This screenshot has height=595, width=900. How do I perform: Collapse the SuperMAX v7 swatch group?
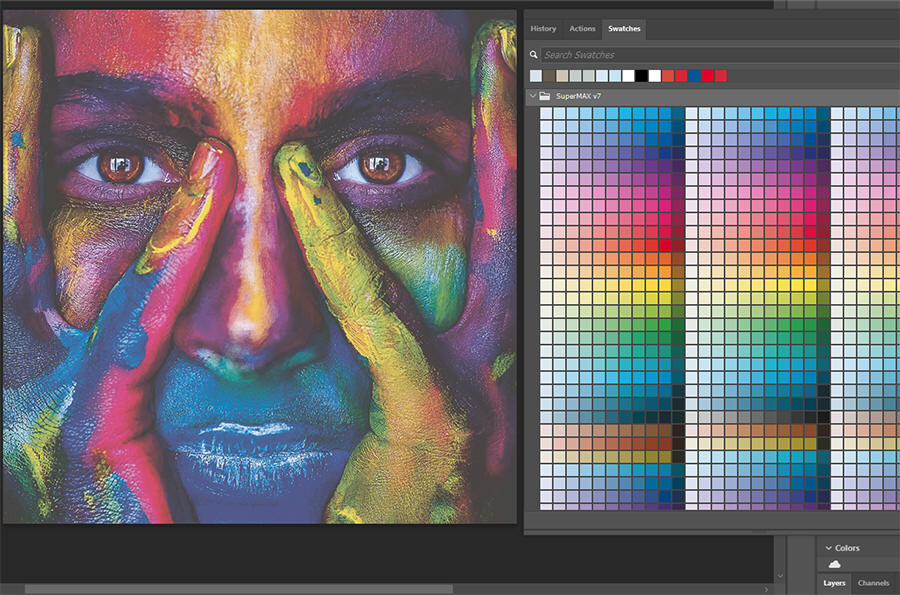(532, 96)
